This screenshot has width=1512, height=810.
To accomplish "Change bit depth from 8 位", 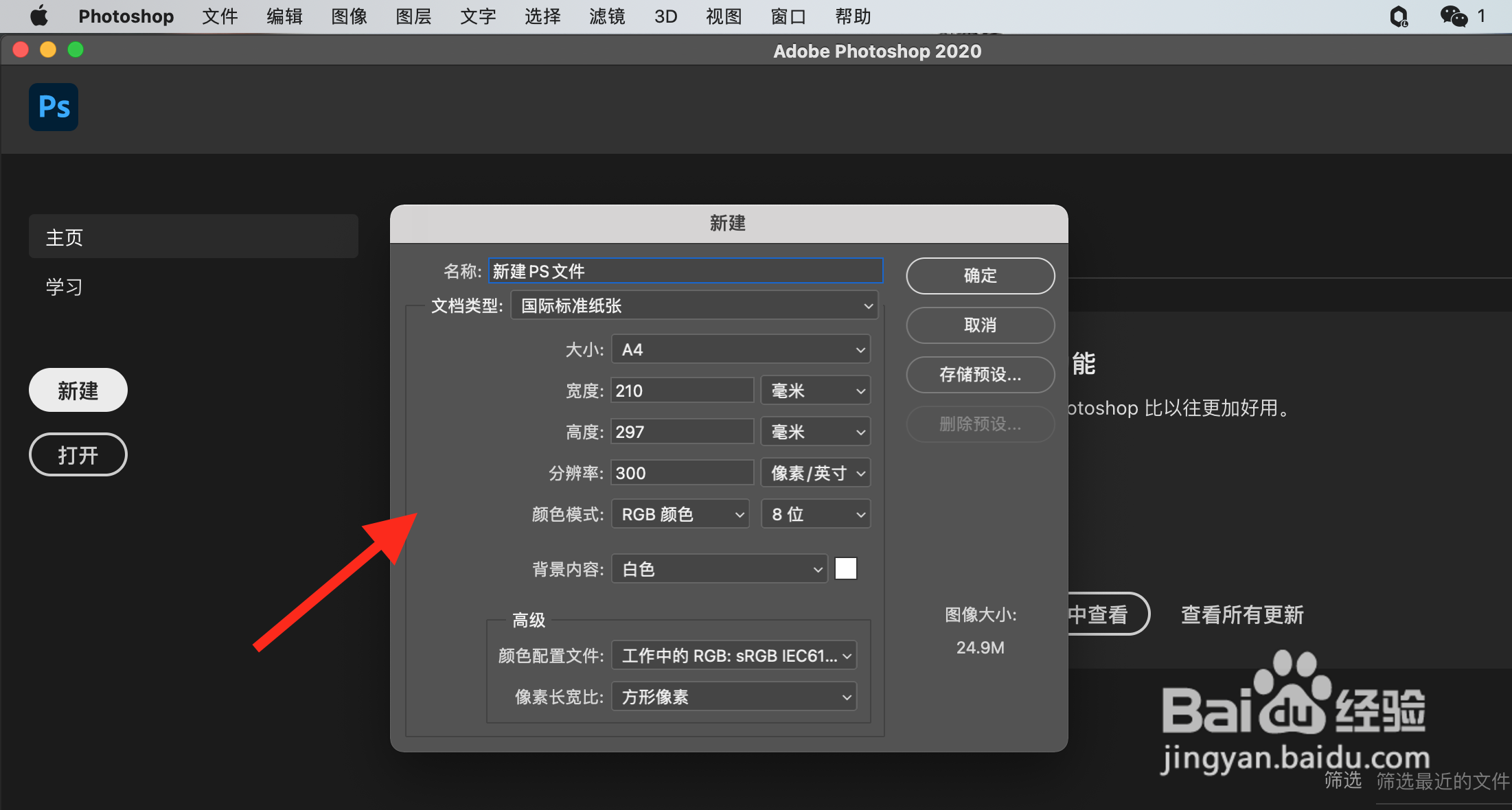I will point(815,513).
